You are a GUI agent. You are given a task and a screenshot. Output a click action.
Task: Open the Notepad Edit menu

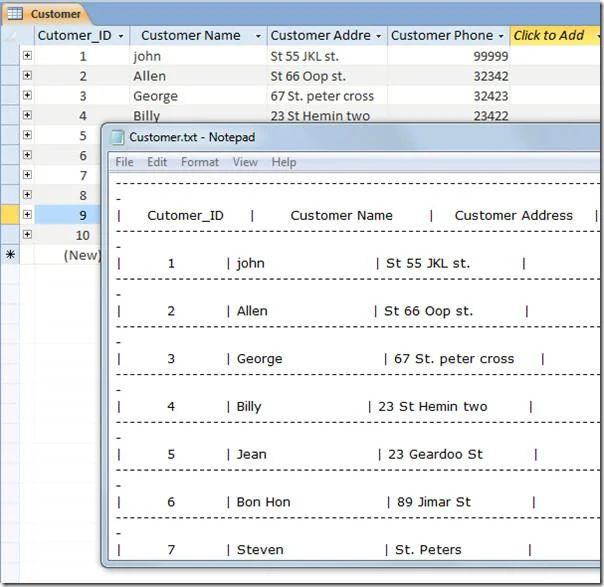point(157,162)
